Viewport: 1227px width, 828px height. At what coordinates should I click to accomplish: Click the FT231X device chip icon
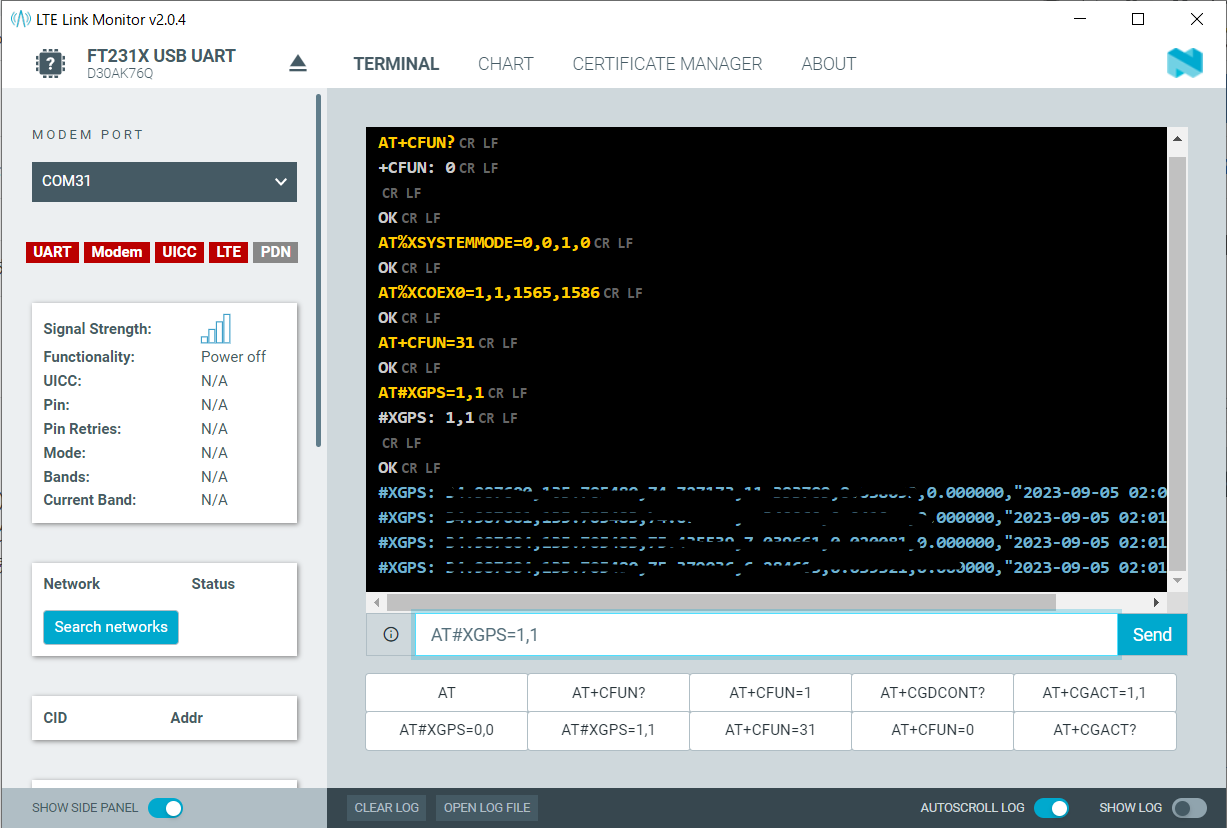tap(50, 64)
